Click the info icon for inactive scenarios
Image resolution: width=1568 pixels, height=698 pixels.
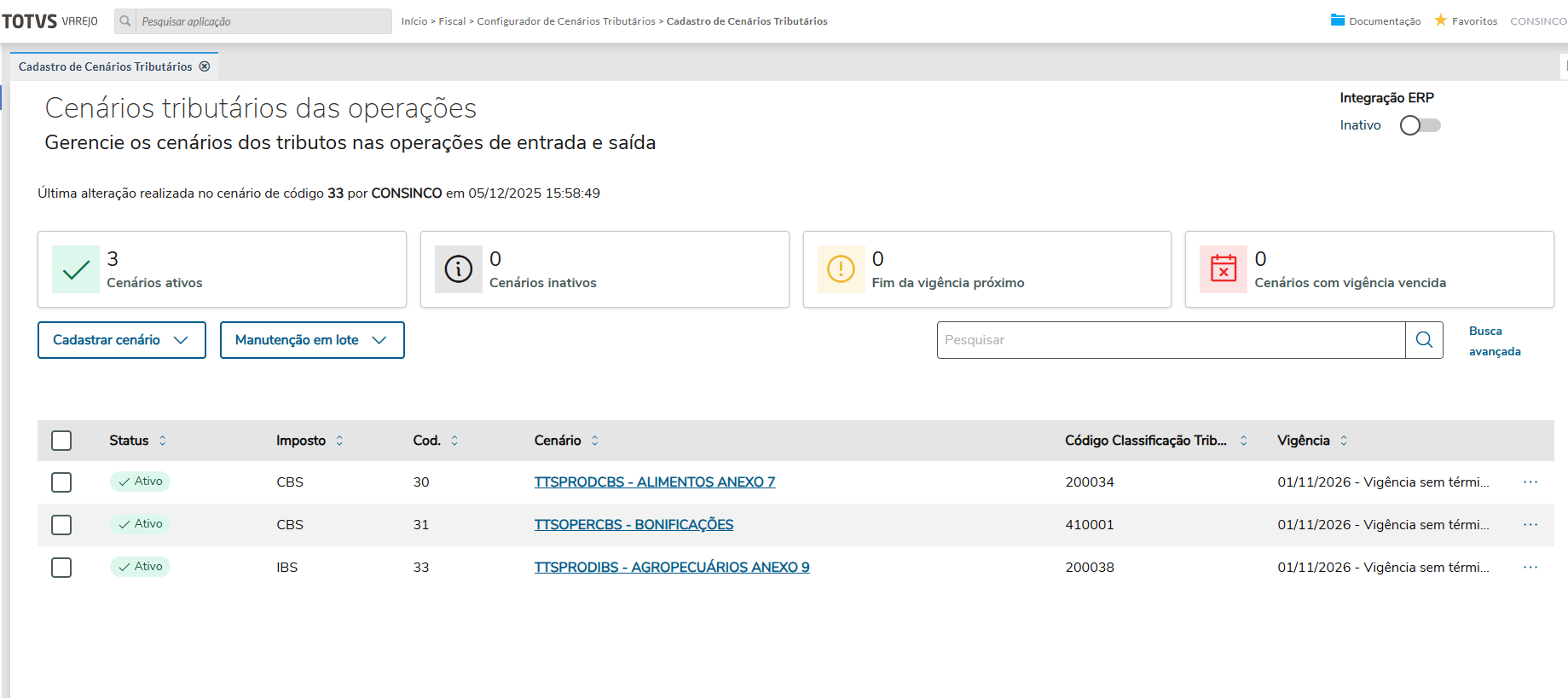tap(459, 269)
